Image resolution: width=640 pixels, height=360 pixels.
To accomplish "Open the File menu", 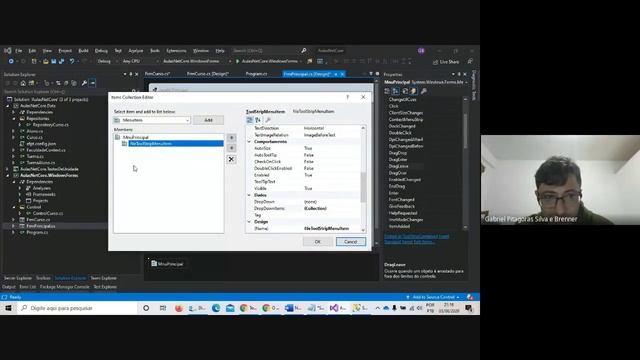I will coord(19,51).
